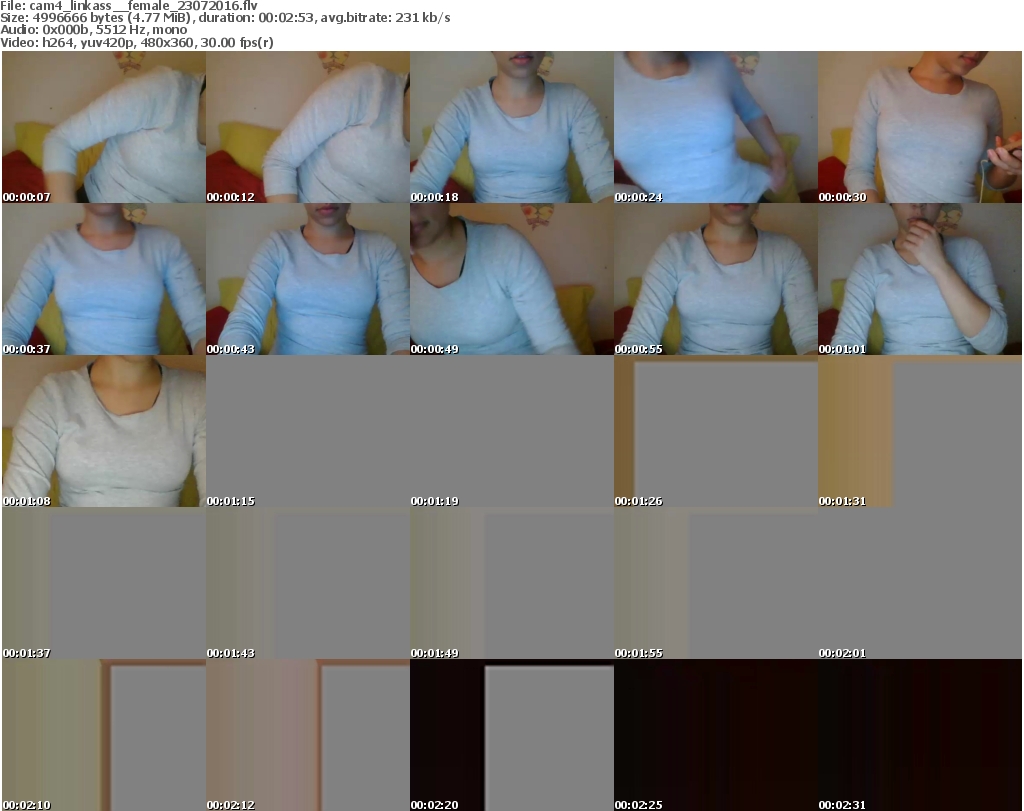Select the frame at timestamp 00:01:26
The height and width of the screenshot is (811, 1024).
pos(716,432)
